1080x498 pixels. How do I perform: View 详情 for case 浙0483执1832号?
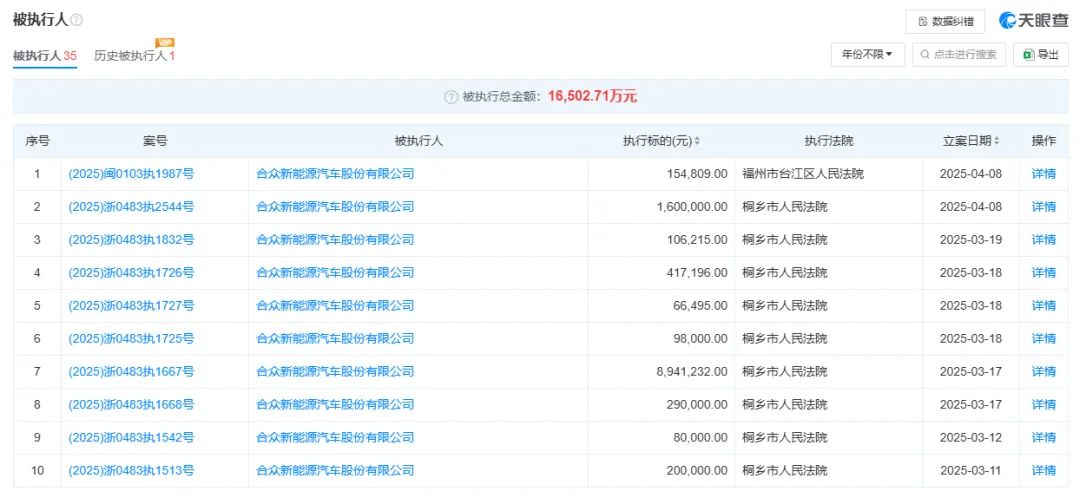point(1043,240)
